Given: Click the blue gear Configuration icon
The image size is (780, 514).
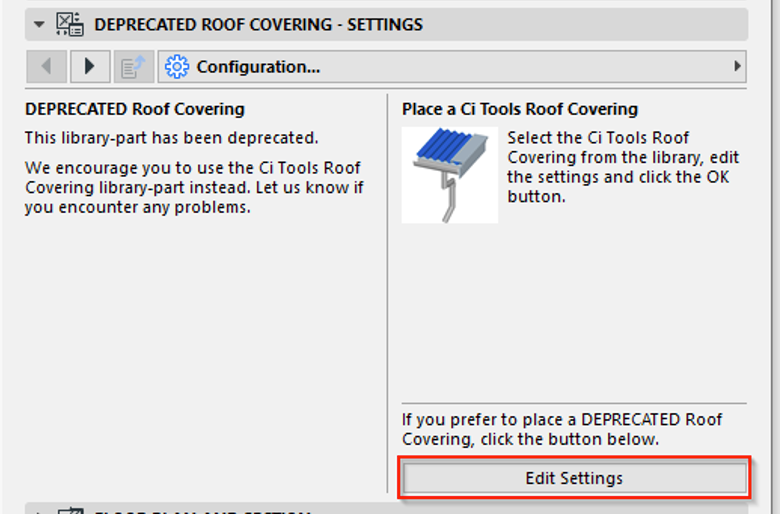Looking at the screenshot, I should (177, 67).
